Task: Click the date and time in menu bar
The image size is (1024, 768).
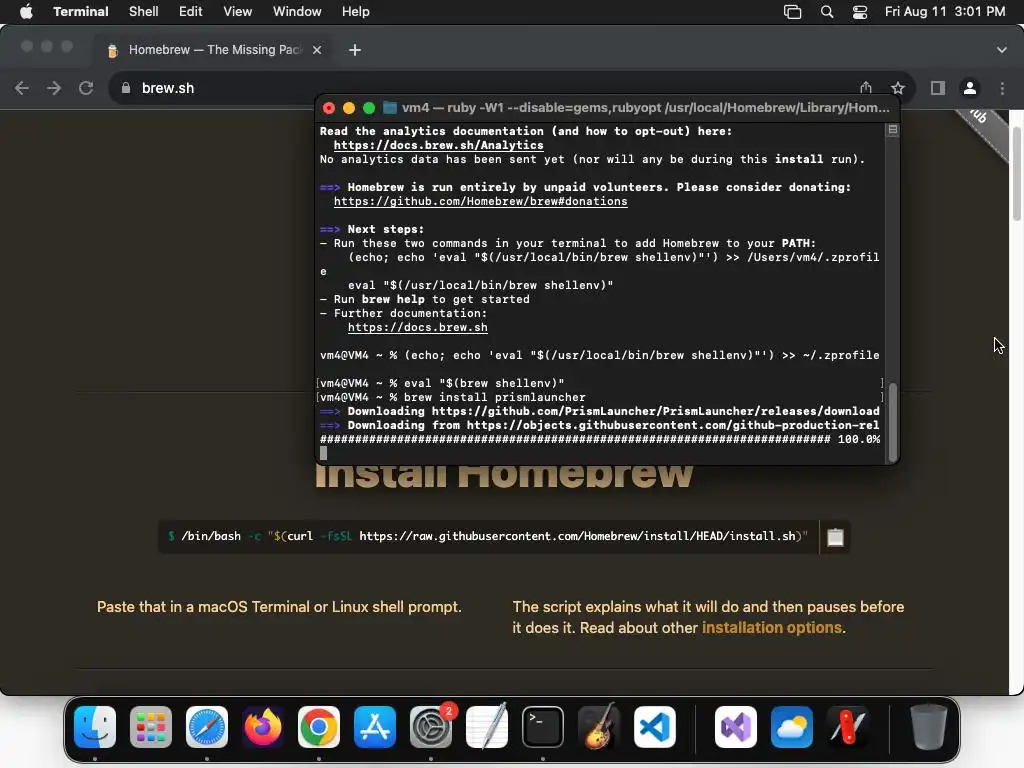Action: click(x=945, y=12)
